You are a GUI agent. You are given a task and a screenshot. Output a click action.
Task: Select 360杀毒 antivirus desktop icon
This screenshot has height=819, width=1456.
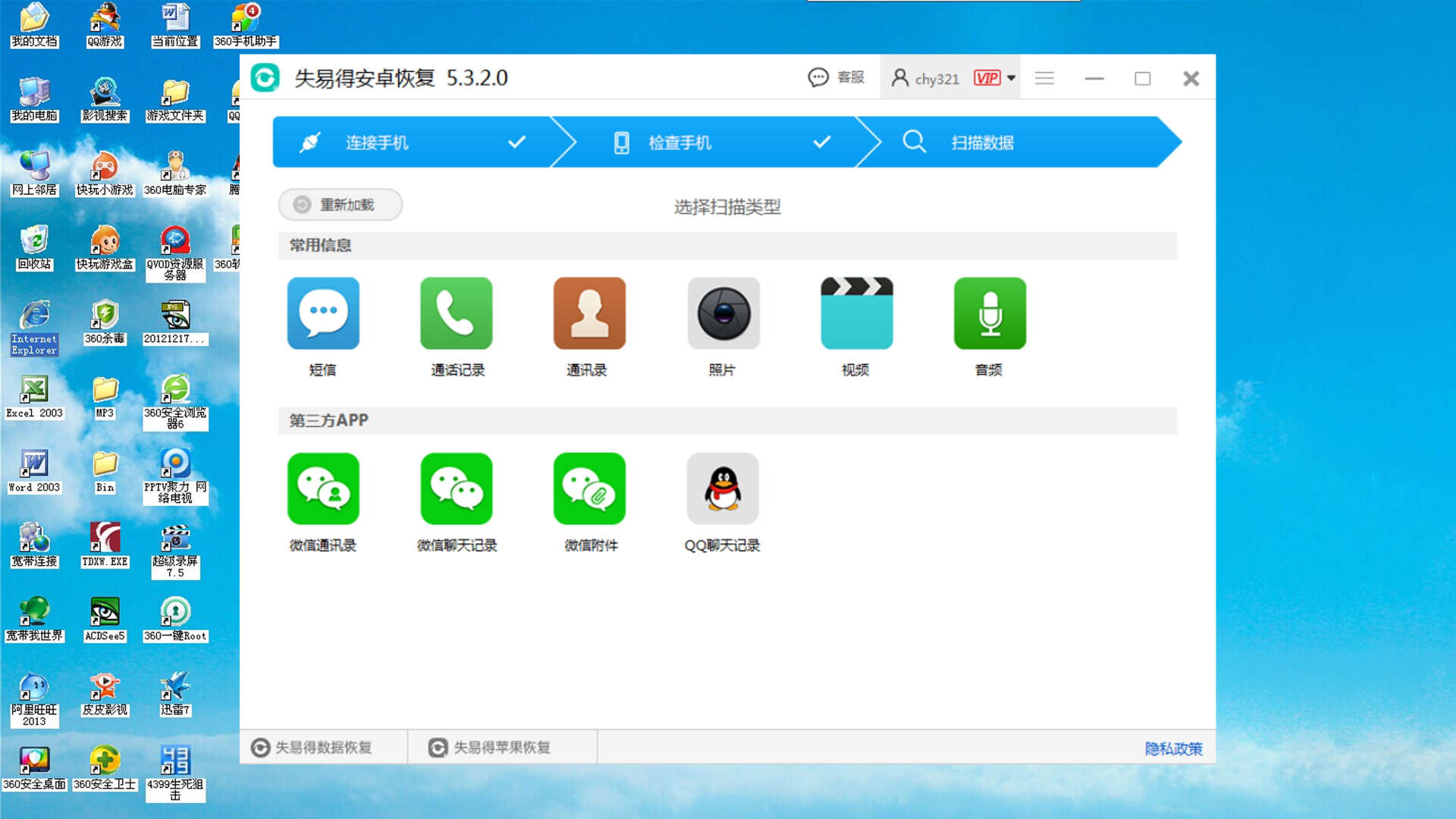[x=105, y=322]
